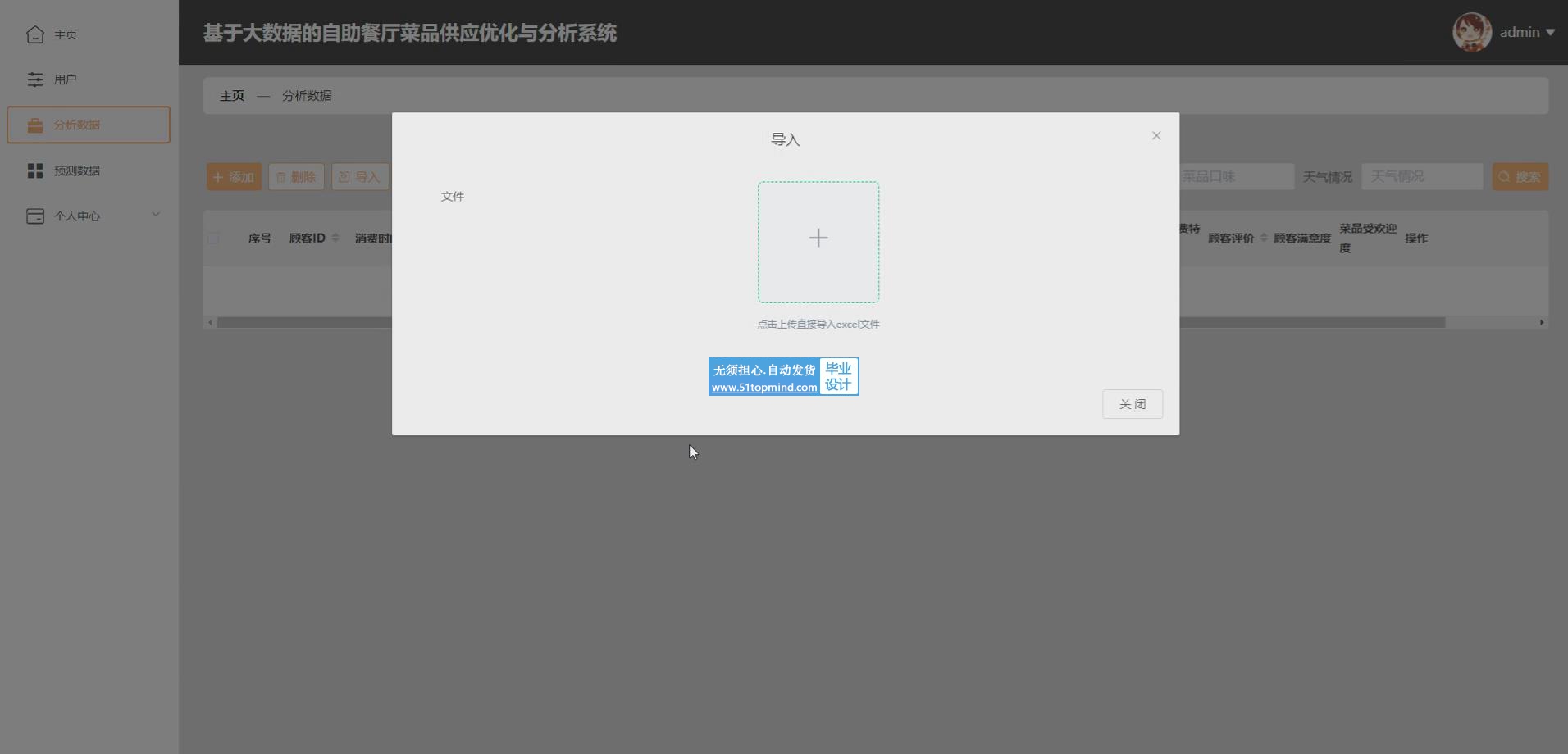Toggle the select-all checkbox in table header
This screenshot has height=754, width=1568.
(x=214, y=238)
